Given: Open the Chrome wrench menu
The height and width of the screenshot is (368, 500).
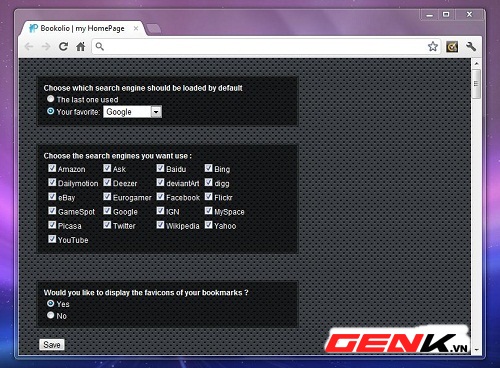Looking at the screenshot, I should (x=471, y=46).
